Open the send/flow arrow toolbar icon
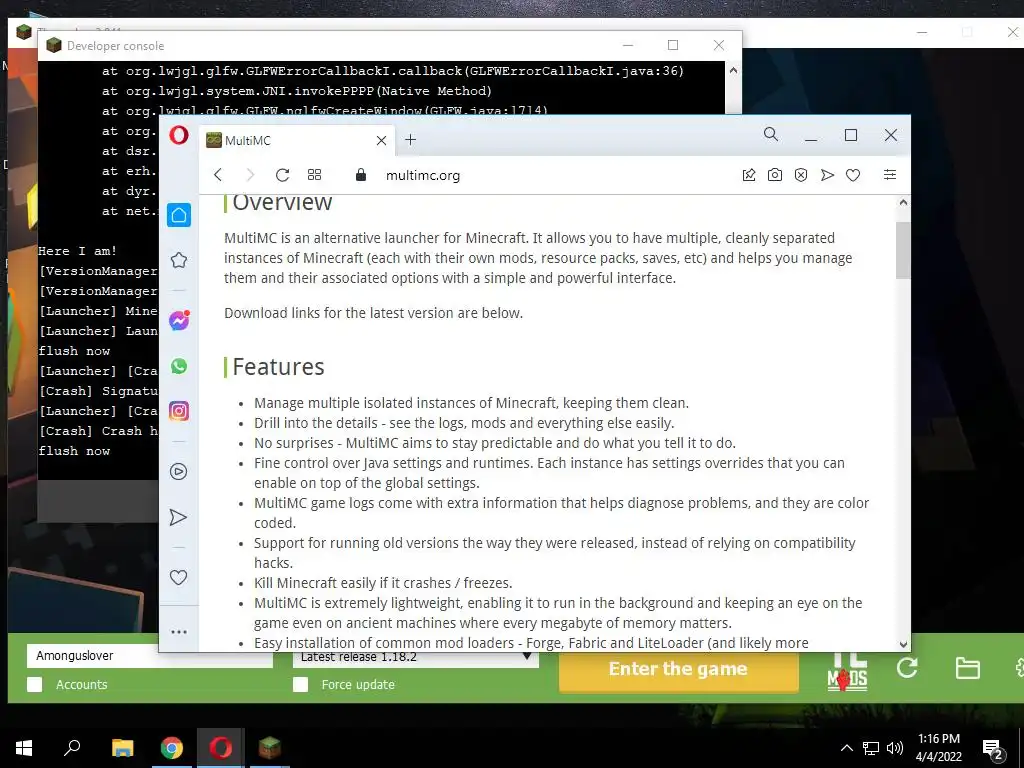The width and height of the screenshot is (1024, 768). (827, 175)
